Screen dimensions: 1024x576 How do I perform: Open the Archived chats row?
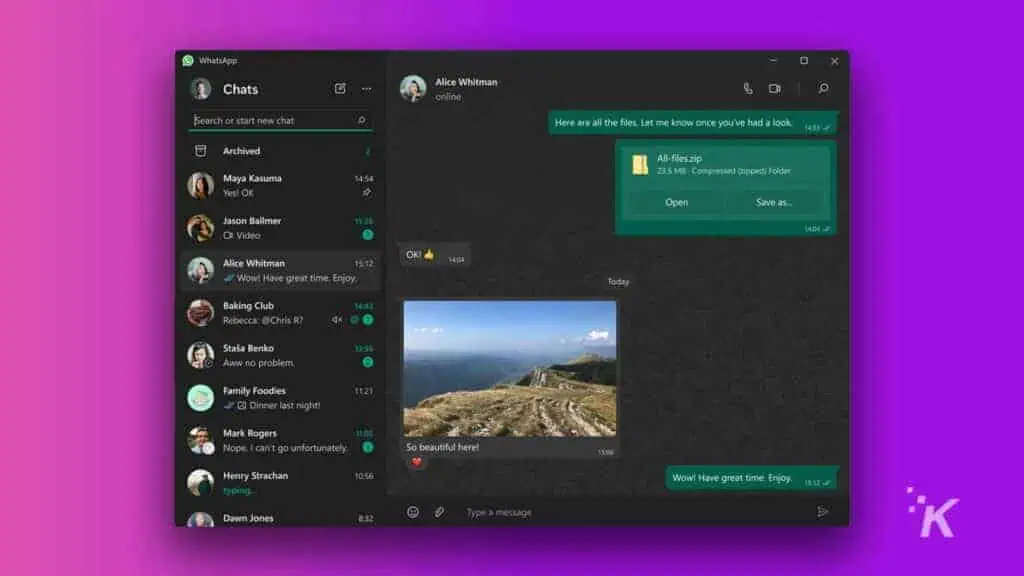point(281,151)
